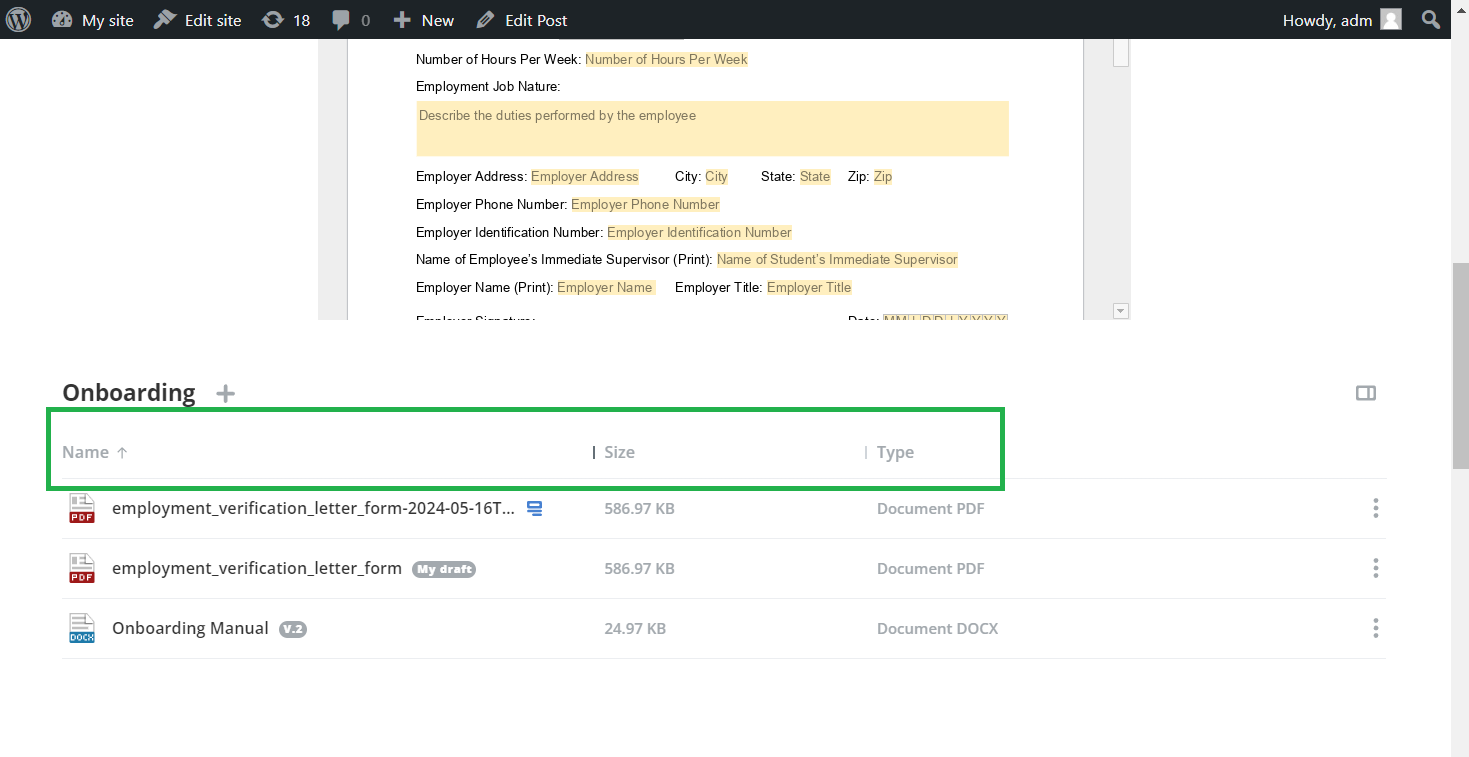Click the Edit Post link
The image size is (1469, 757).
pyautogui.click(x=522, y=20)
